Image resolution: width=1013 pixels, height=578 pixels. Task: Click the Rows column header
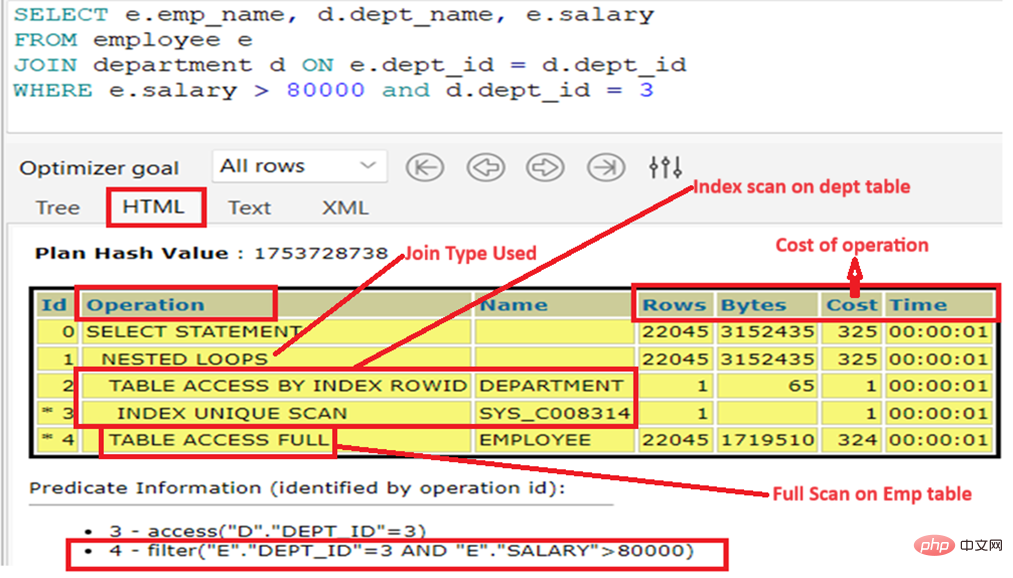pyautogui.click(x=673, y=305)
